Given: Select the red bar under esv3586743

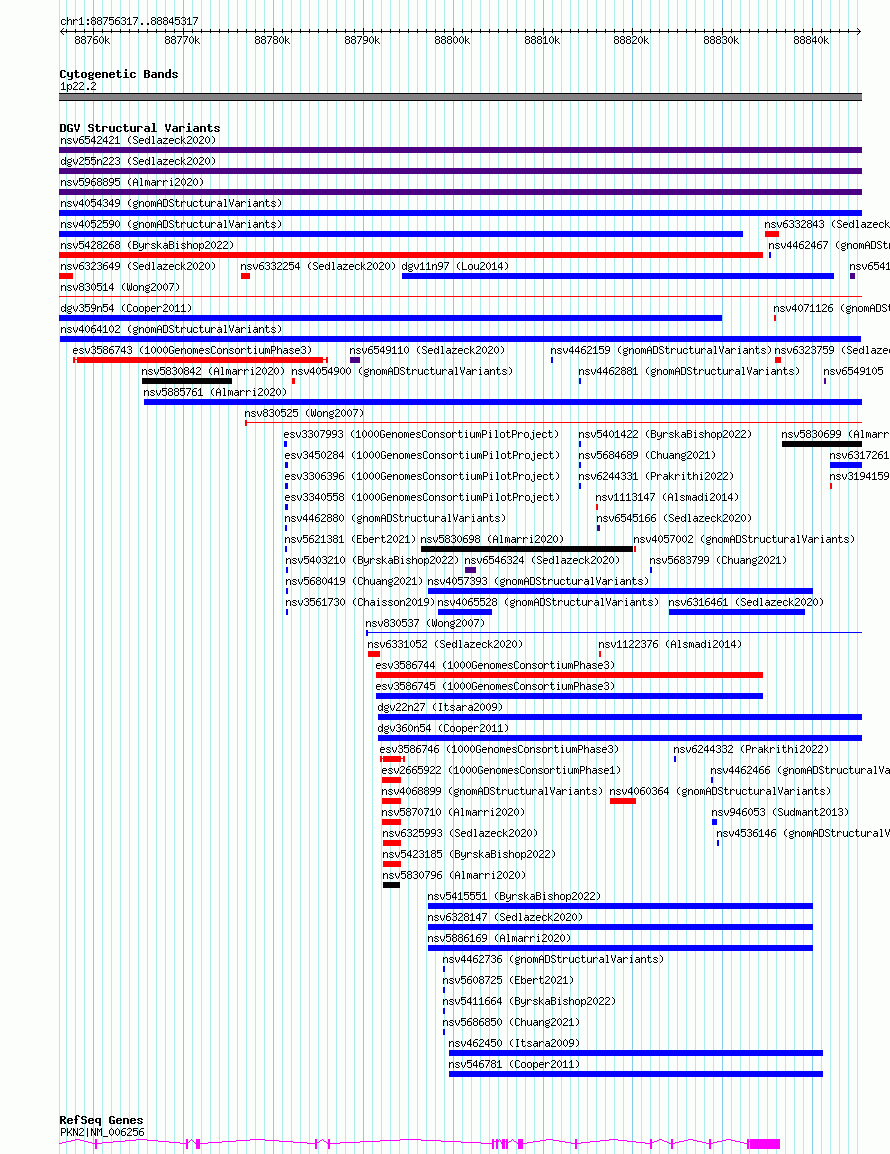Looking at the screenshot, I should tap(200, 360).
